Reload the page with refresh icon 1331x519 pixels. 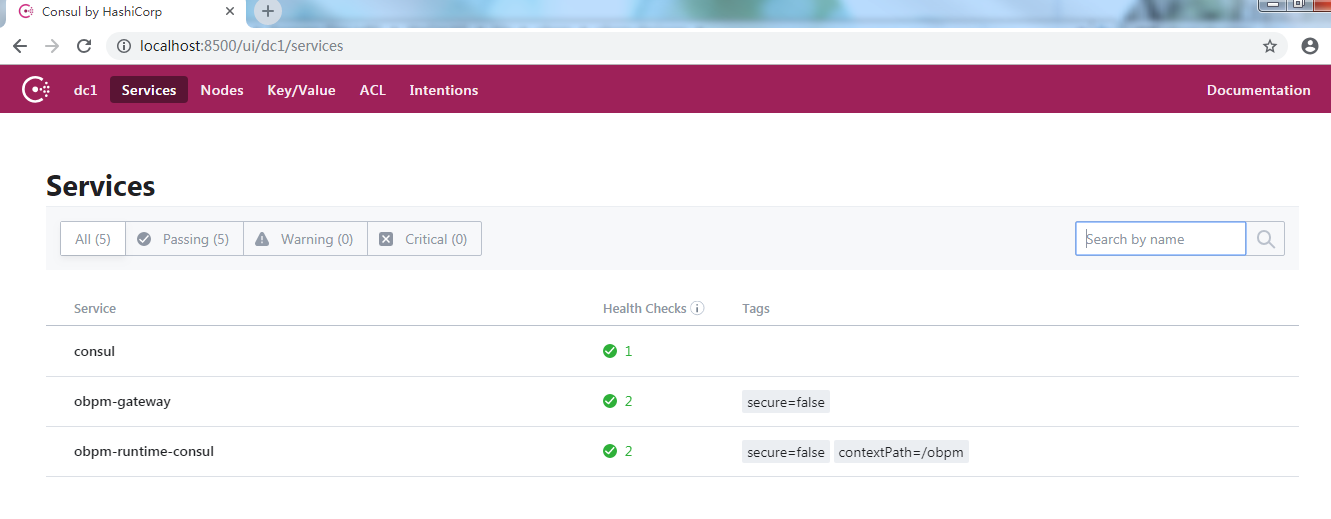[x=84, y=46]
